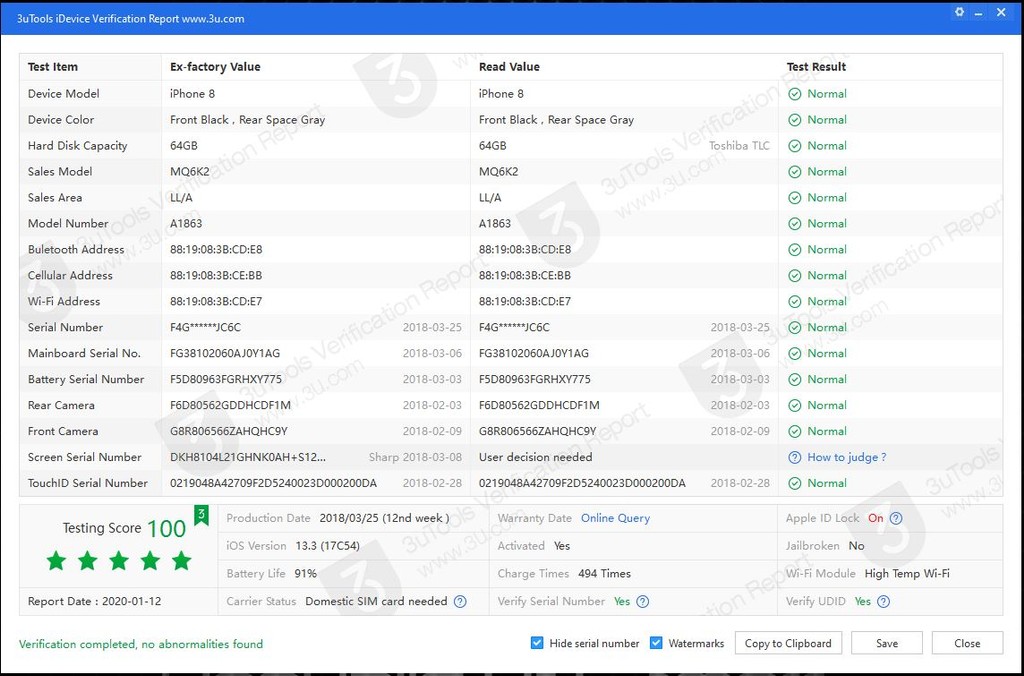
Task: Save the verification report
Action: click(x=887, y=643)
